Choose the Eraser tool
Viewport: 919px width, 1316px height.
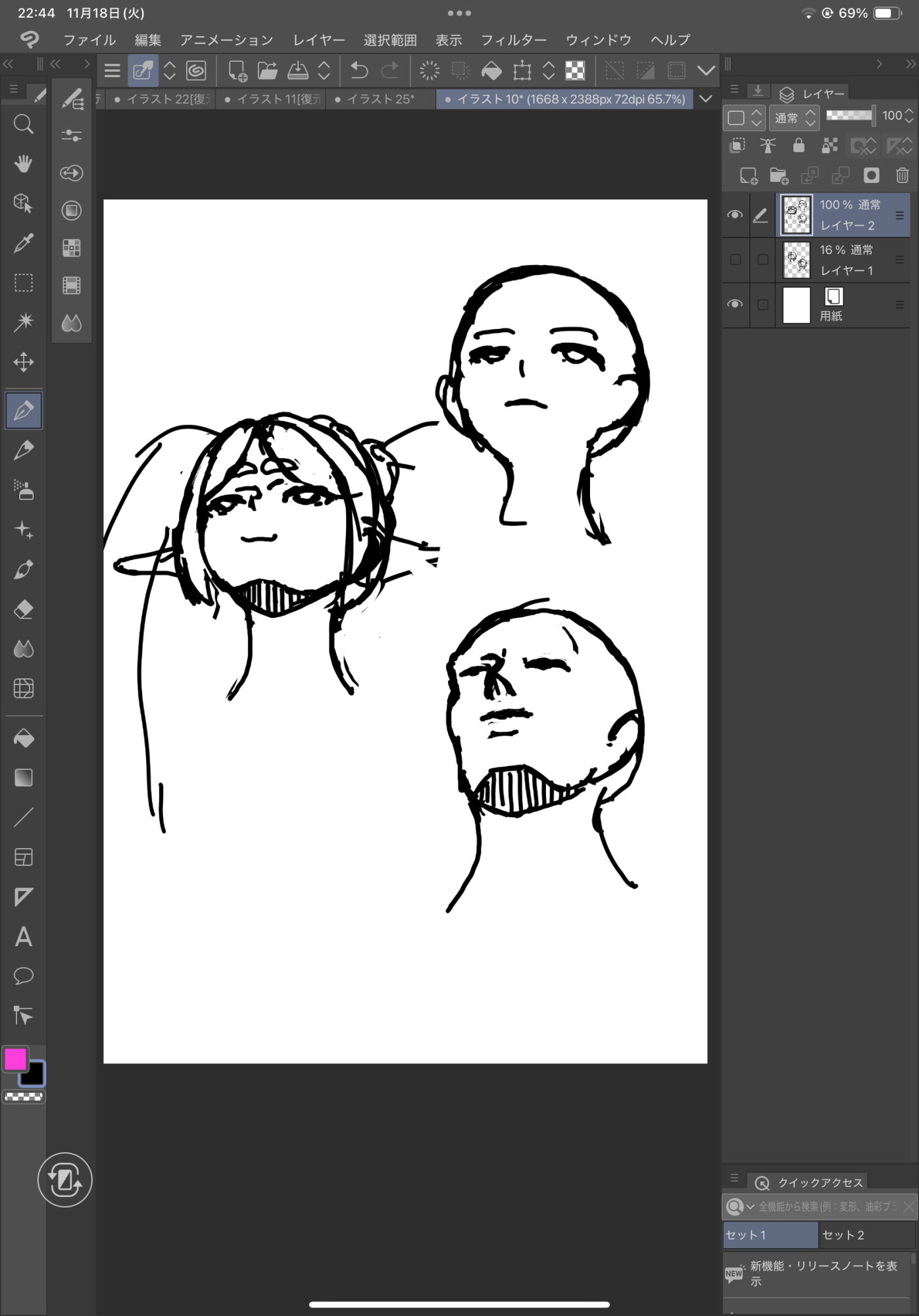24,609
